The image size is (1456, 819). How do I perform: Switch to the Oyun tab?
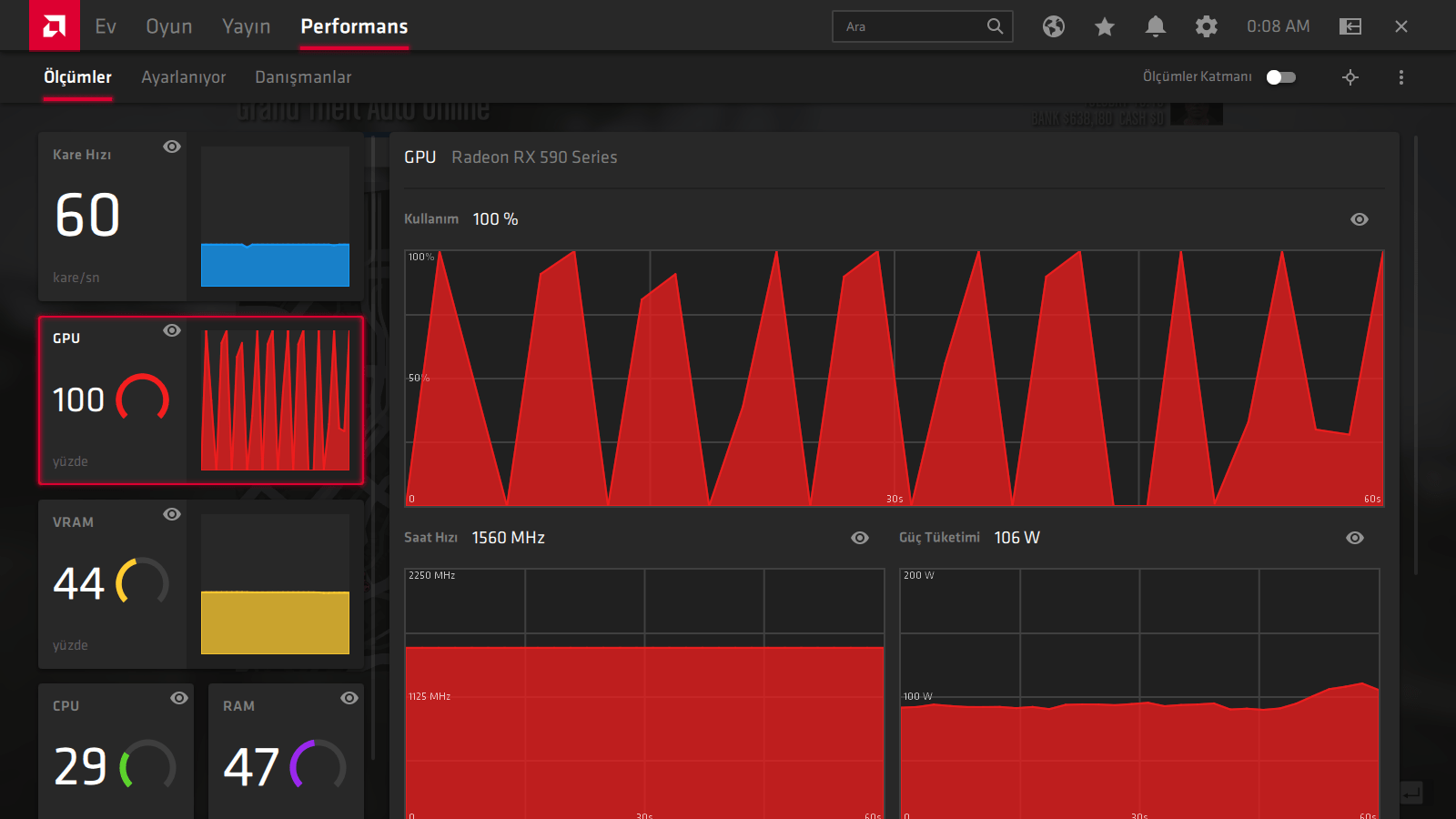click(169, 26)
